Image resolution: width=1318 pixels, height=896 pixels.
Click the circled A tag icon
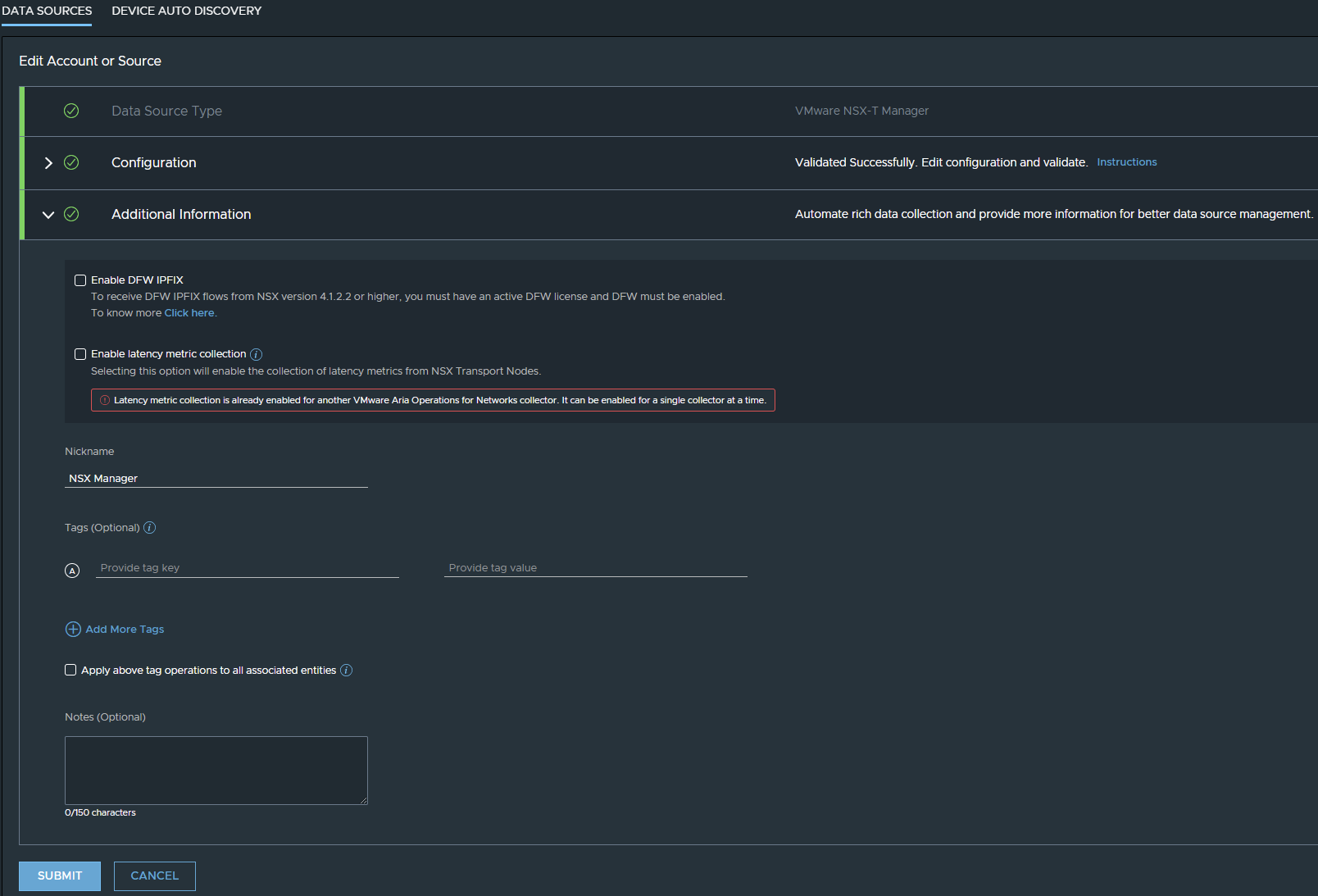(x=72, y=571)
